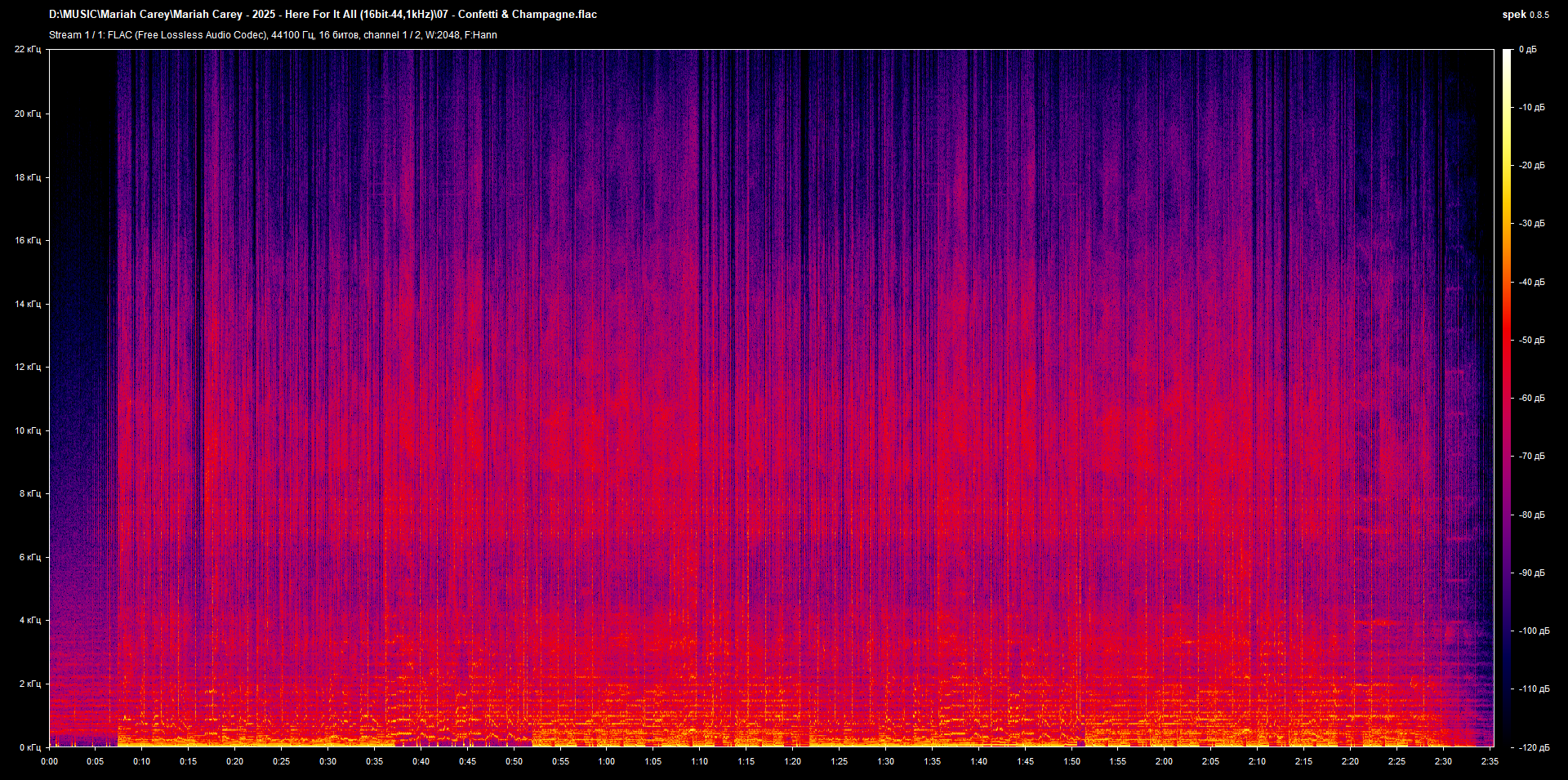Click the '1:00' time axis label
Image resolution: width=1568 pixels, height=780 pixels.
[x=607, y=761]
